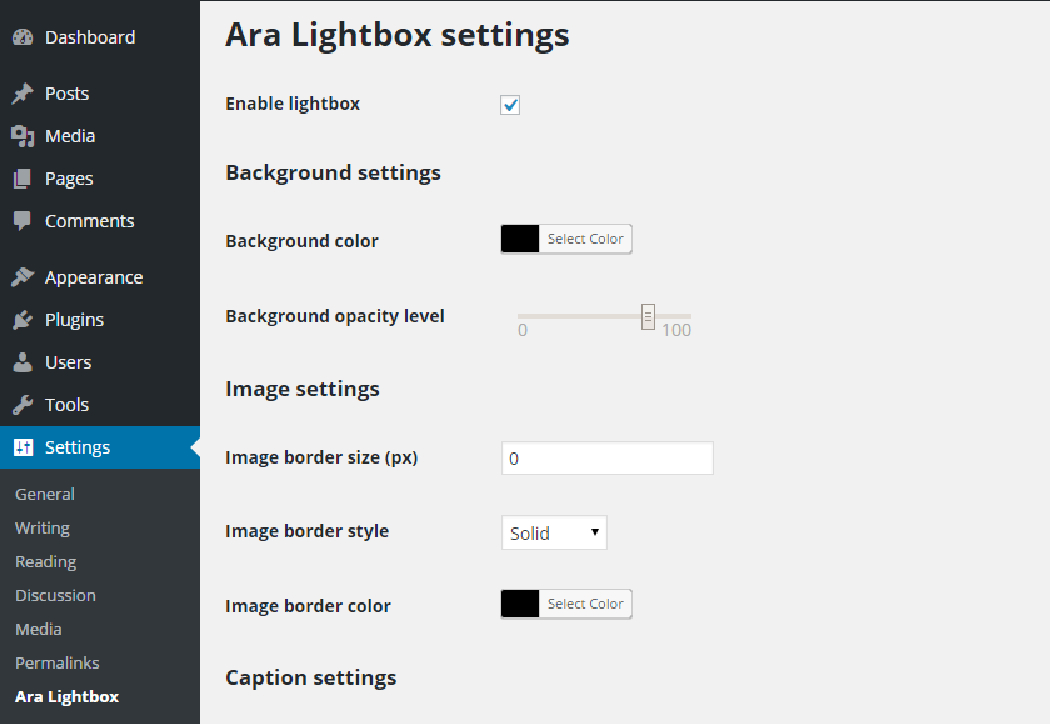1050x724 pixels.
Task: Open the Writing settings submenu link
Action: 42,528
